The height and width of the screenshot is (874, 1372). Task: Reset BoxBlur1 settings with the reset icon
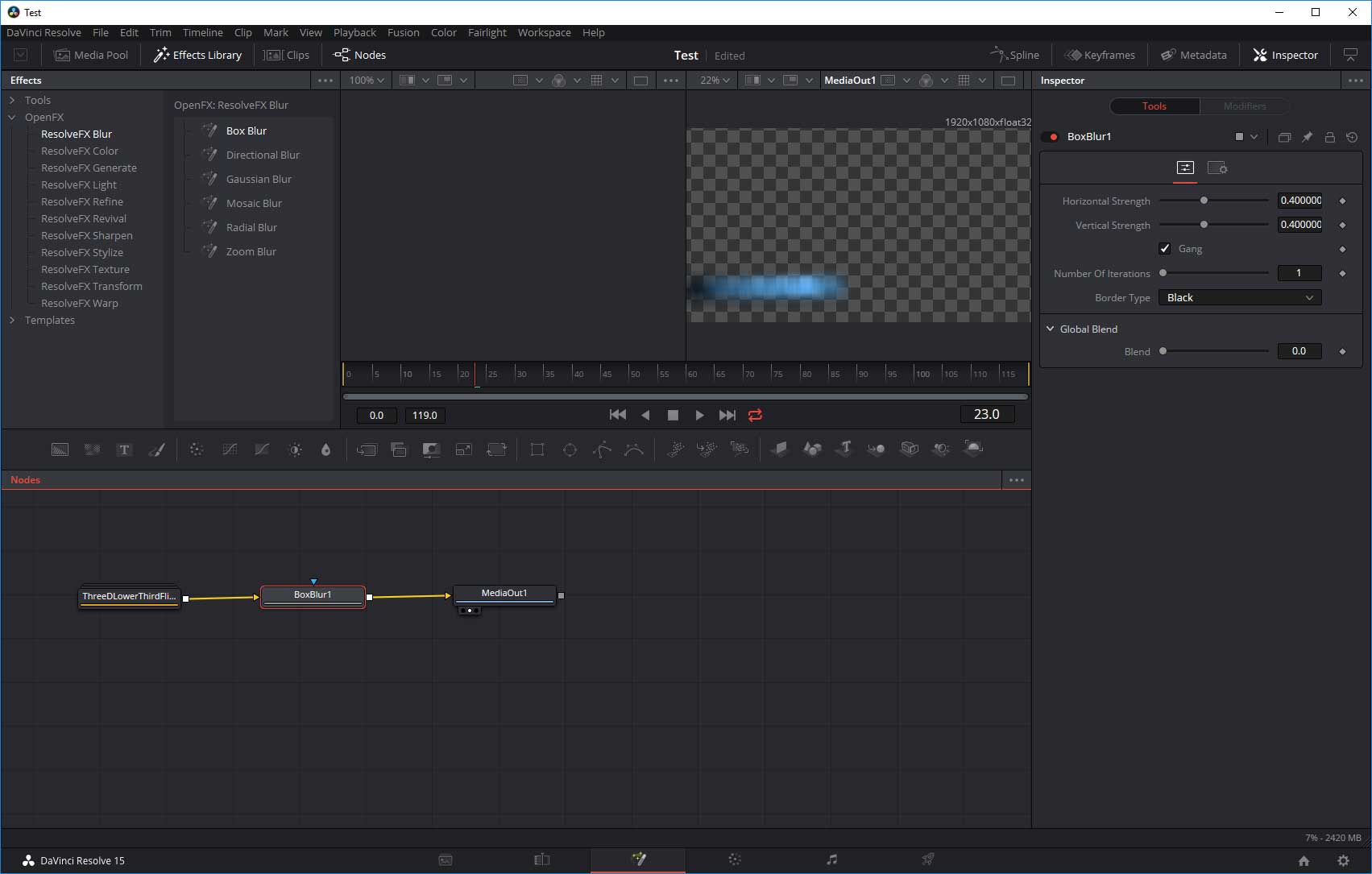(x=1352, y=137)
